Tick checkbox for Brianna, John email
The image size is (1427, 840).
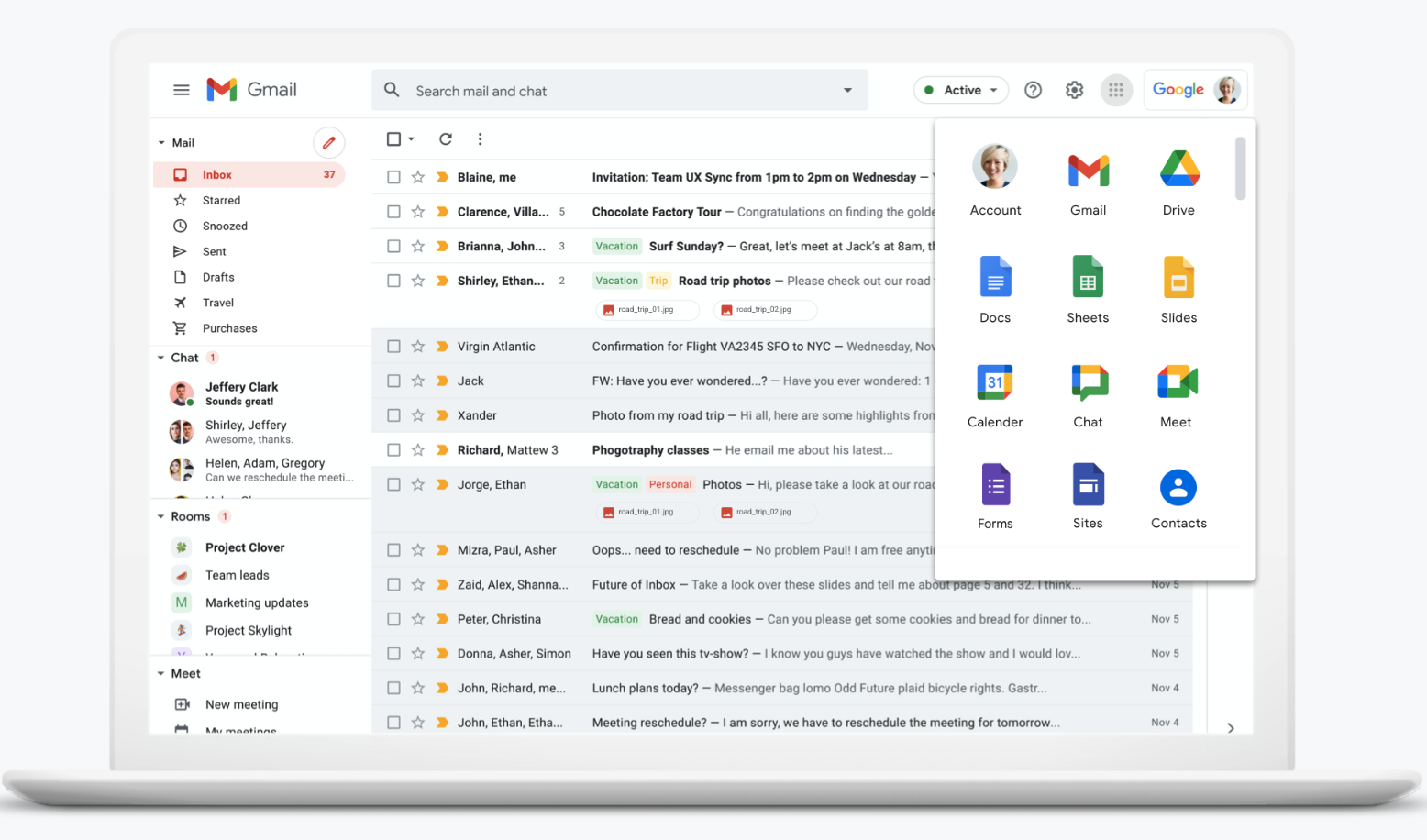pyautogui.click(x=393, y=246)
